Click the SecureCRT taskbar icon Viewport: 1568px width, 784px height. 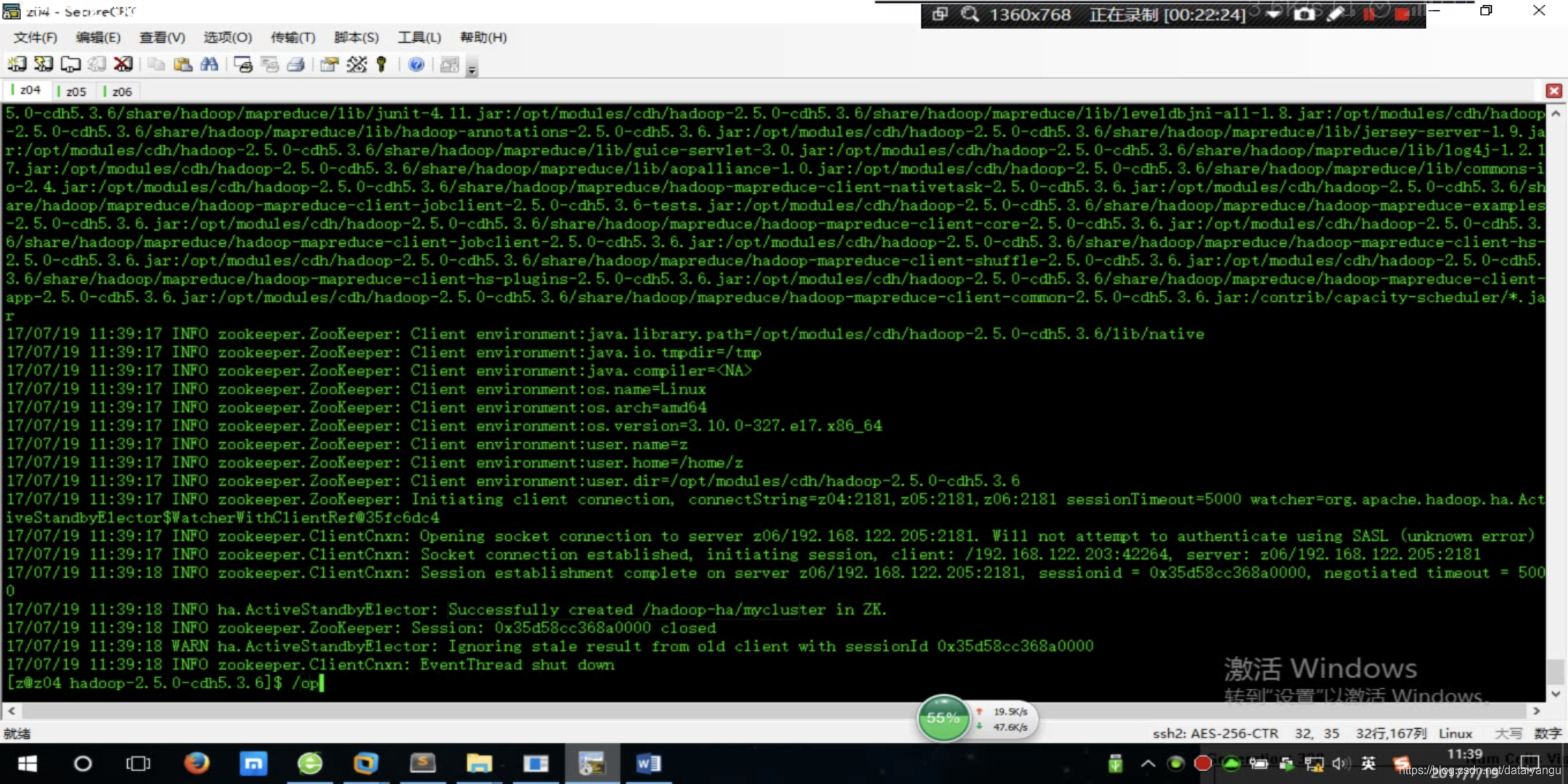click(x=592, y=764)
